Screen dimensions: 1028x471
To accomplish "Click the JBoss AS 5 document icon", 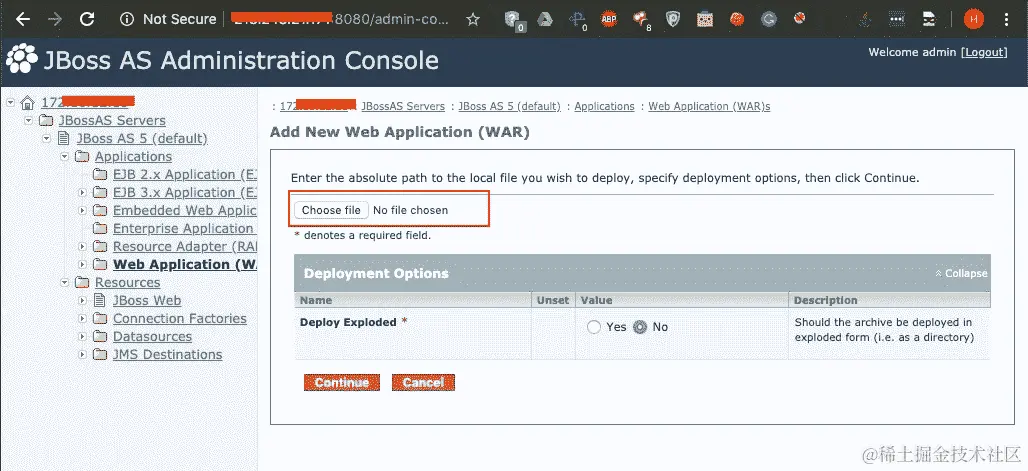I will point(64,138).
